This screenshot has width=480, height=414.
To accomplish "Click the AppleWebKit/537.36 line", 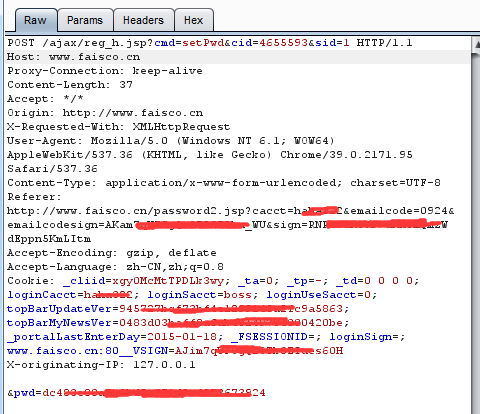I will click(x=210, y=155).
